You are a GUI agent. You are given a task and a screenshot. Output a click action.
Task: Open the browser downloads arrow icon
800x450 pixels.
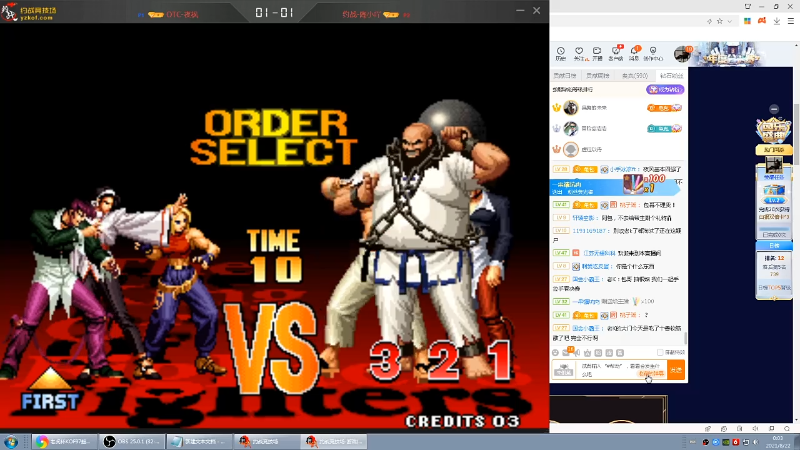pos(777,21)
